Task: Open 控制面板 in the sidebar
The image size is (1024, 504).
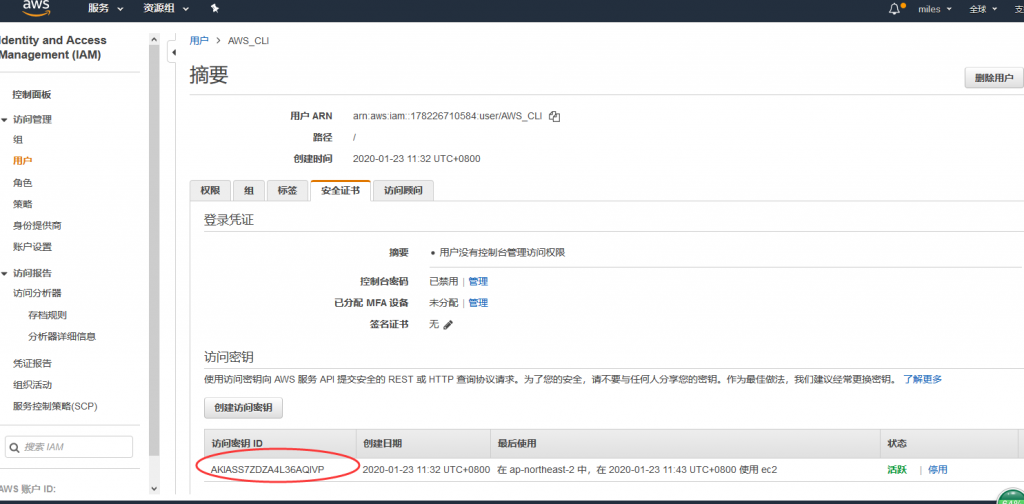Action: 32,95
